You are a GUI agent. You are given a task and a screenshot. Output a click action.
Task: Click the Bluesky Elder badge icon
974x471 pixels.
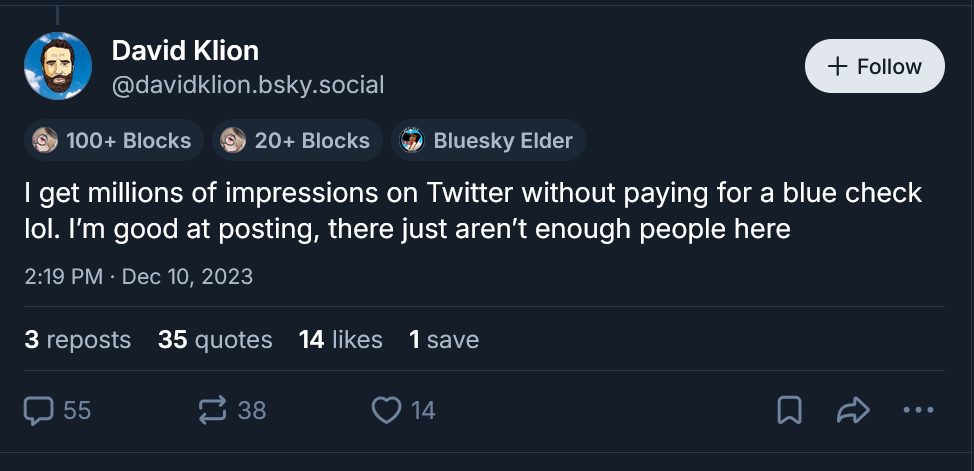point(412,141)
